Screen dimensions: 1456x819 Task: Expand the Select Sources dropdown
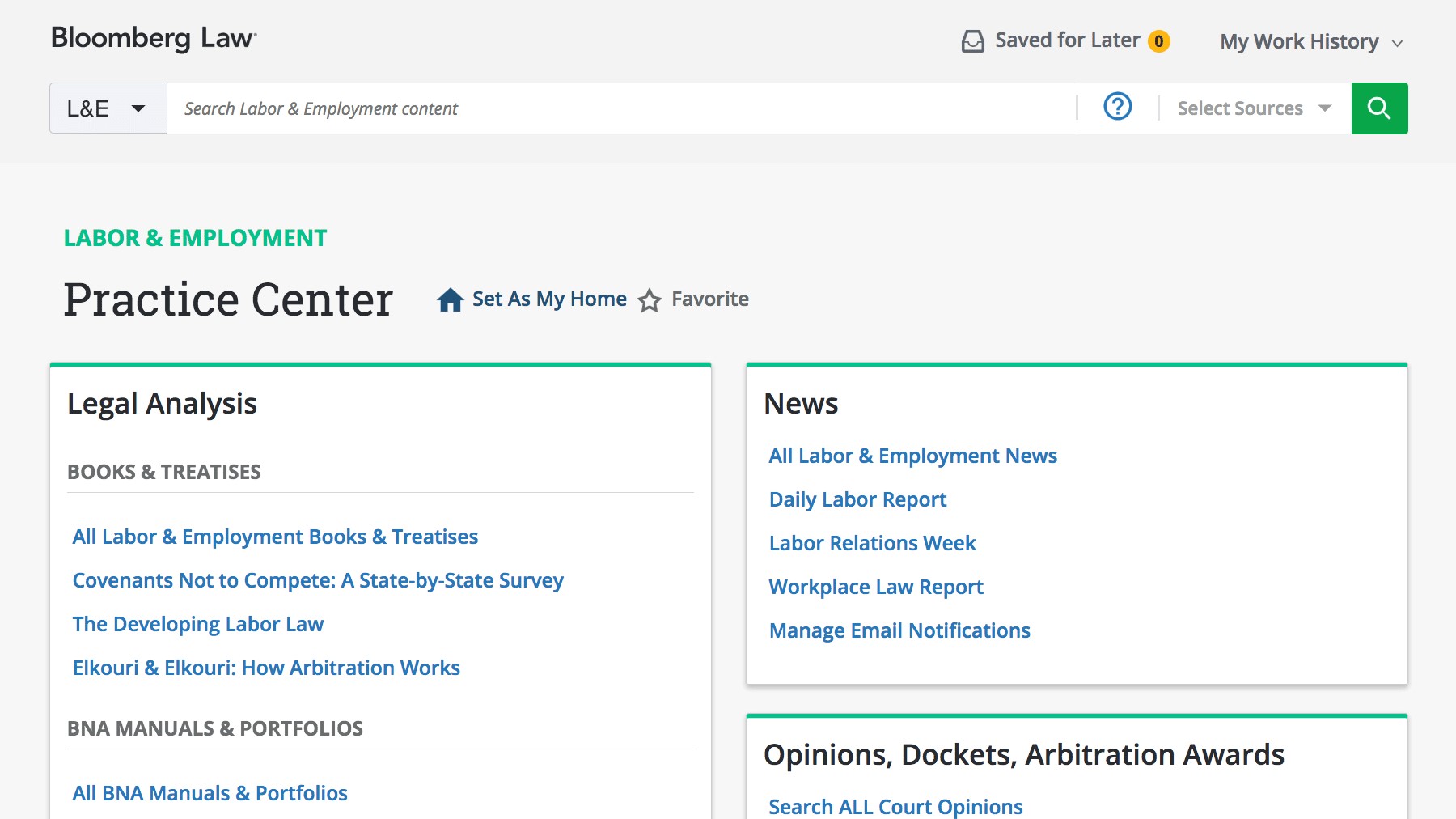(x=1254, y=108)
